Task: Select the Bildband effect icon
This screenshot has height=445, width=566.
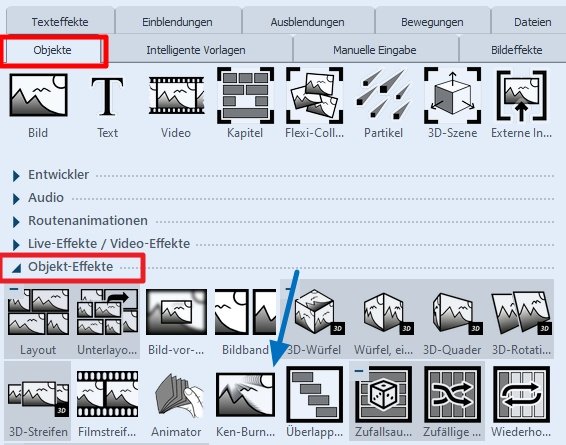Action: click(245, 311)
